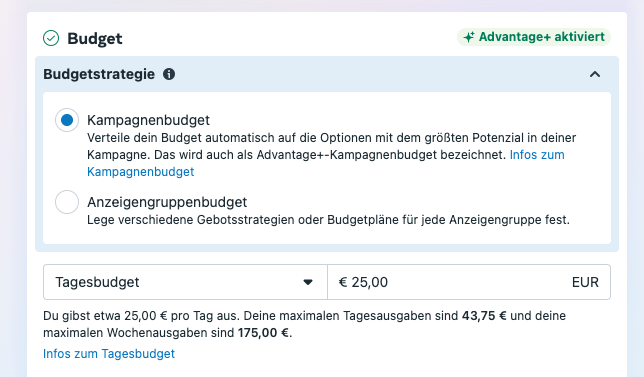Collapse the Budgetstrategie section via chevron

click(x=595, y=74)
